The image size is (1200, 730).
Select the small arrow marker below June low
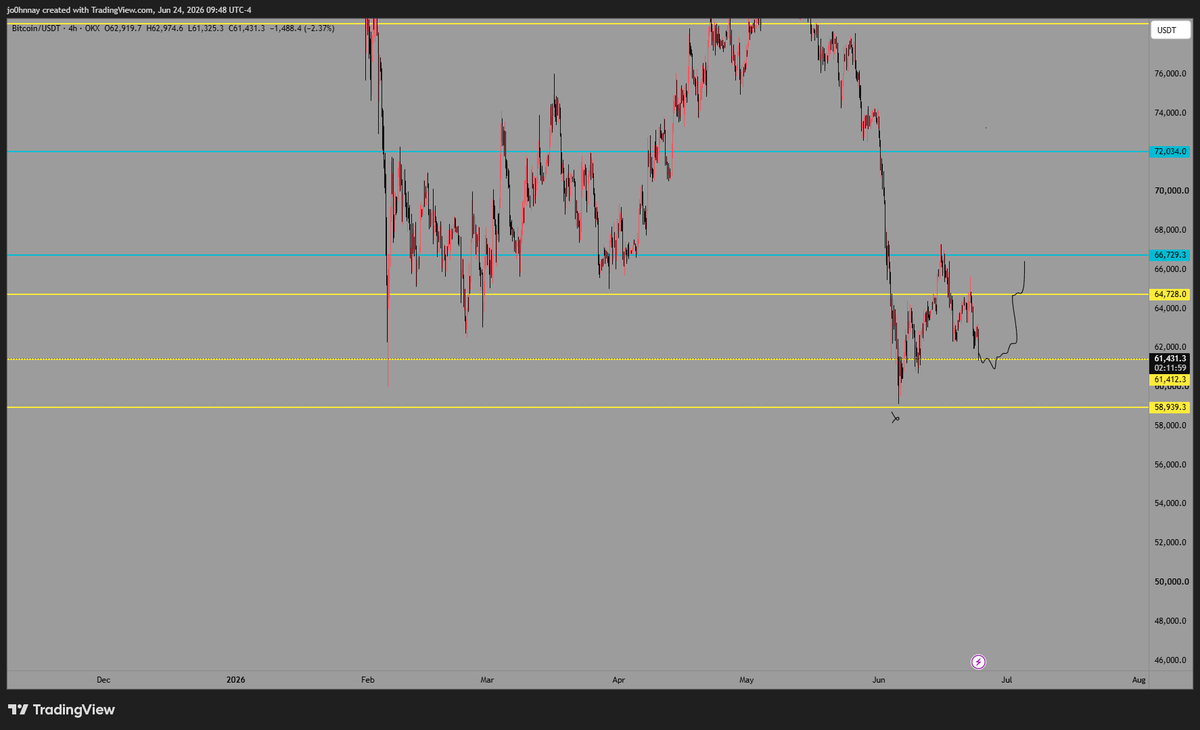click(x=895, y=418)
